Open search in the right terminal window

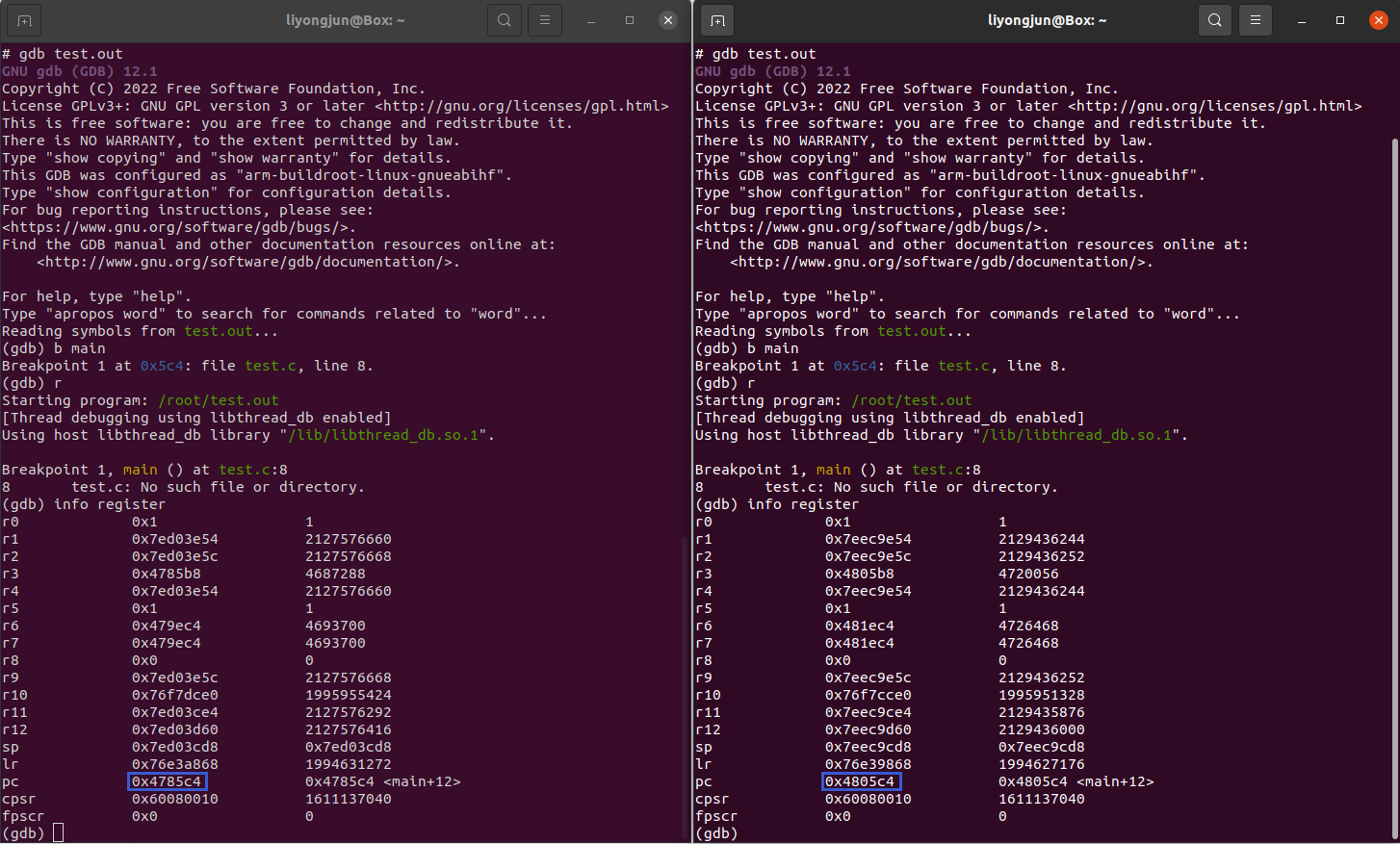pos(1215,20)
